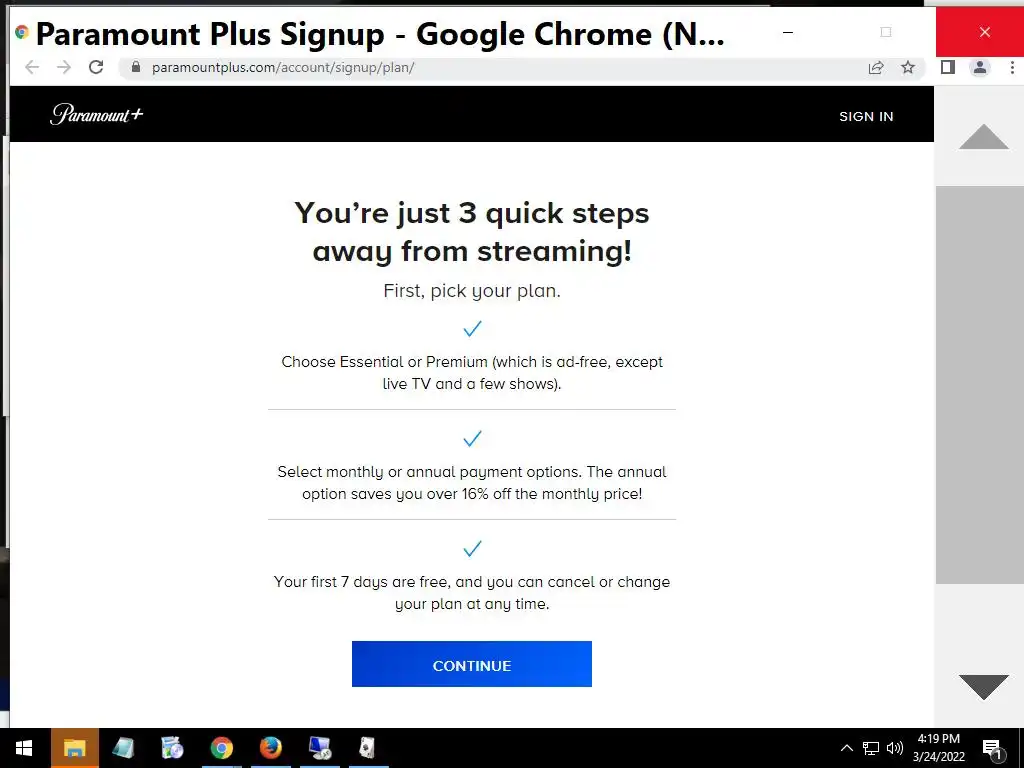The height and width of the screenshot is (768, 1024).
Task: Click text "Select monthly or annual payment options"
Action: 429,472
